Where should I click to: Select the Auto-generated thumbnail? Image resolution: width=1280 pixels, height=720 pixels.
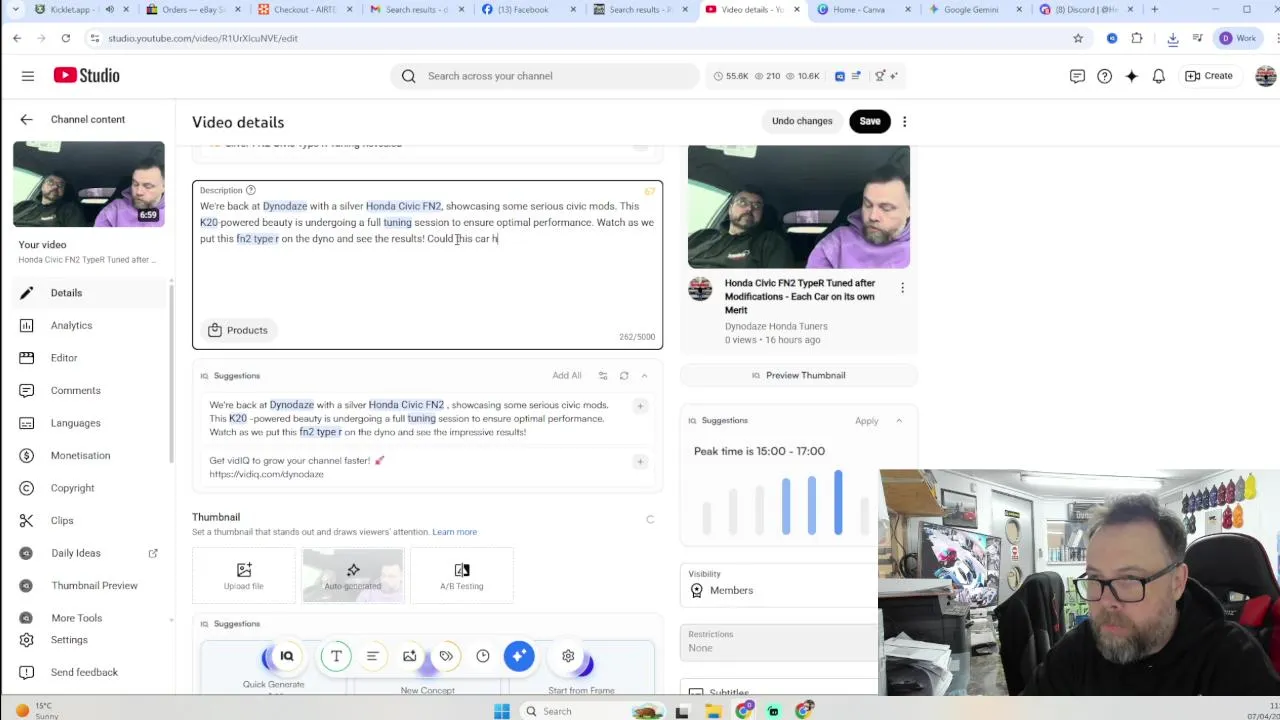tap(352, 576)
